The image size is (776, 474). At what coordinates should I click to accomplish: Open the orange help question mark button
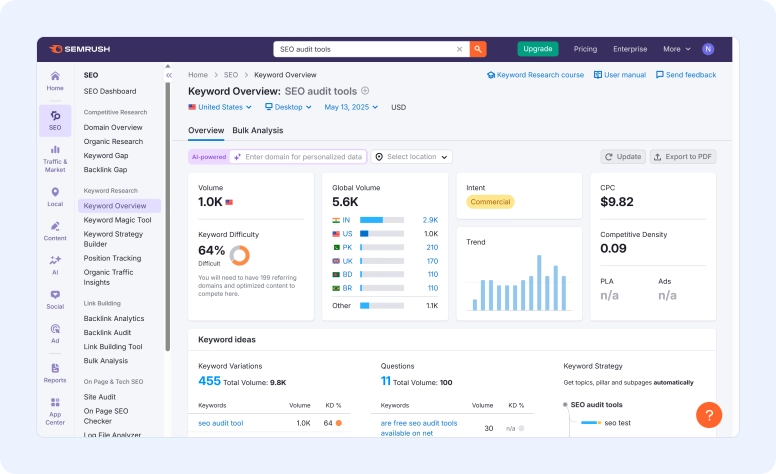click(x=709, y=415)
